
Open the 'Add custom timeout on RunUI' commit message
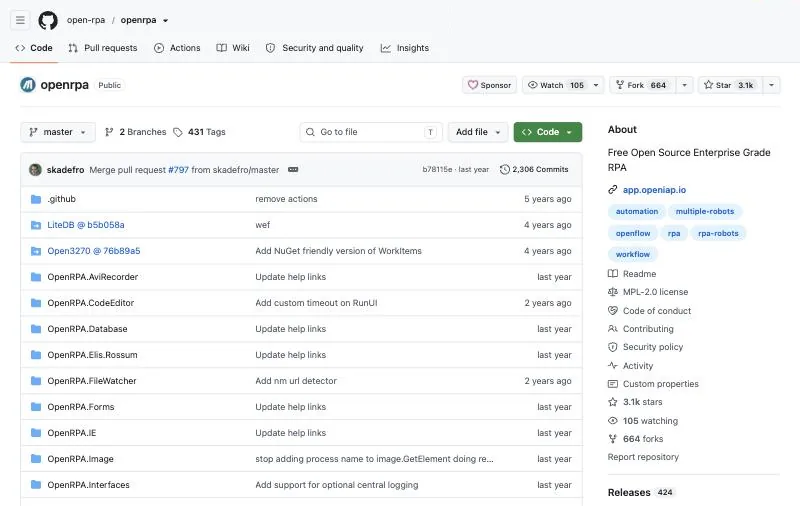316,303
